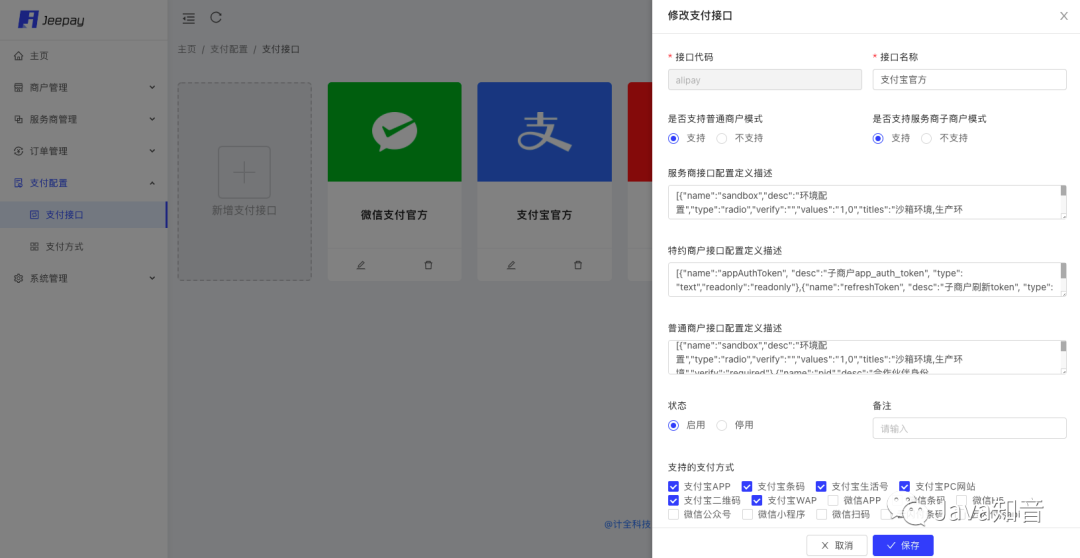Select 支持 for 服务商子商户模式

(x=878, y=138)
